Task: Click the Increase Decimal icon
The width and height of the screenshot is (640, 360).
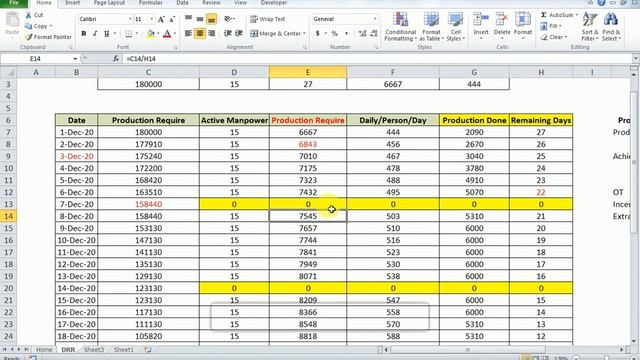Action: click(x=362, y=33)
